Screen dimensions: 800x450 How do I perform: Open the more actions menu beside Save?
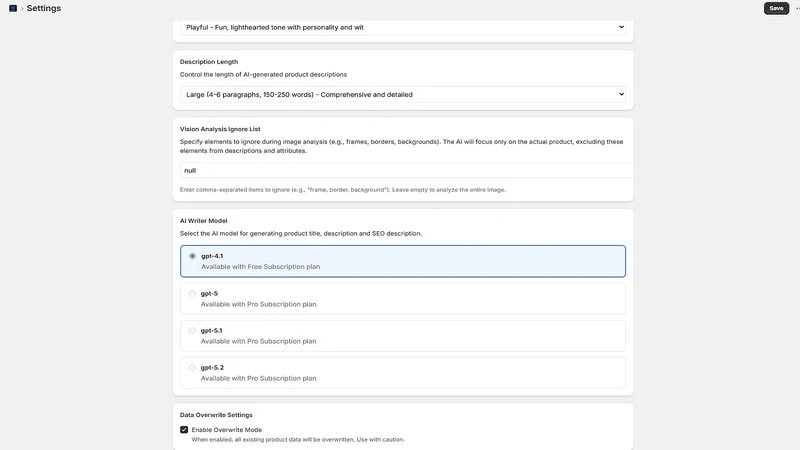[797, 8]
